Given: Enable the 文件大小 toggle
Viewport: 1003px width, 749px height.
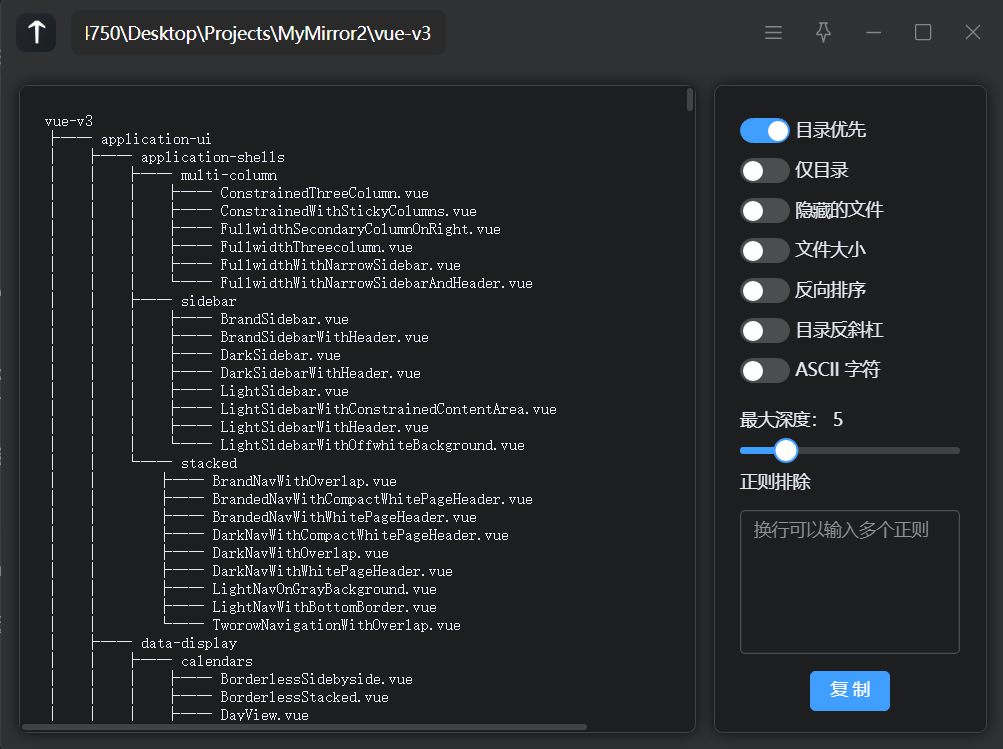Looking at the screenshot, I should (x=765, y=251).
